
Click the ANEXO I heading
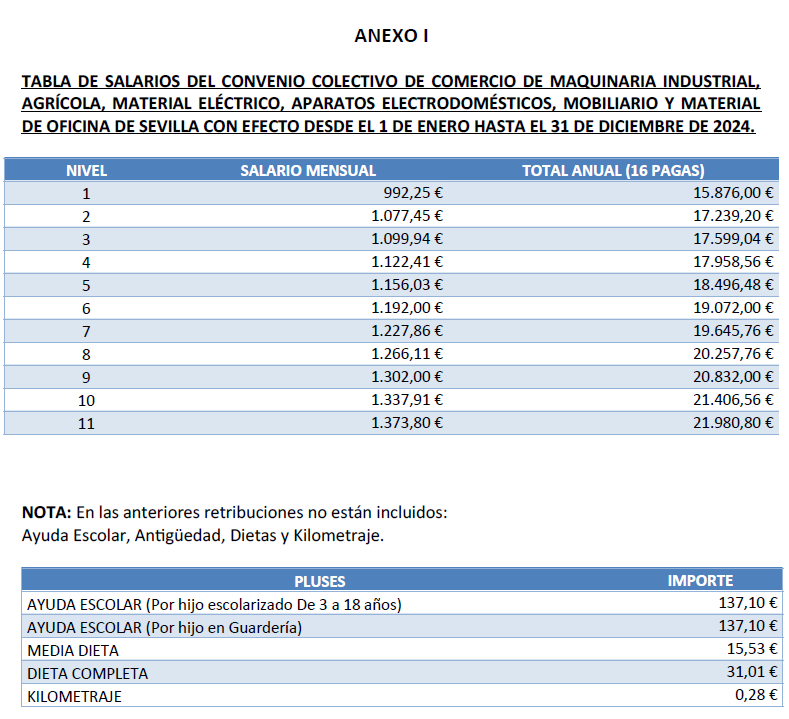[x=391, y=35]
